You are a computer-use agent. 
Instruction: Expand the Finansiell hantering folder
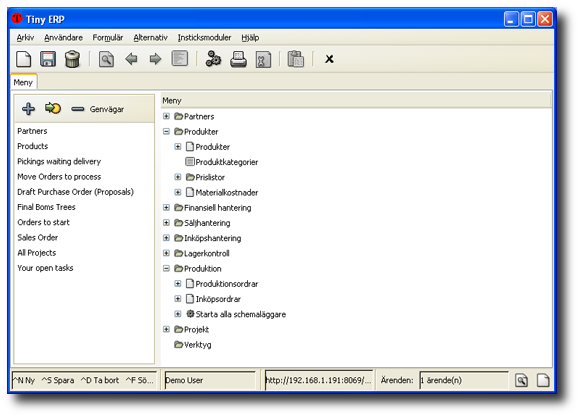(x=166, y=208)
